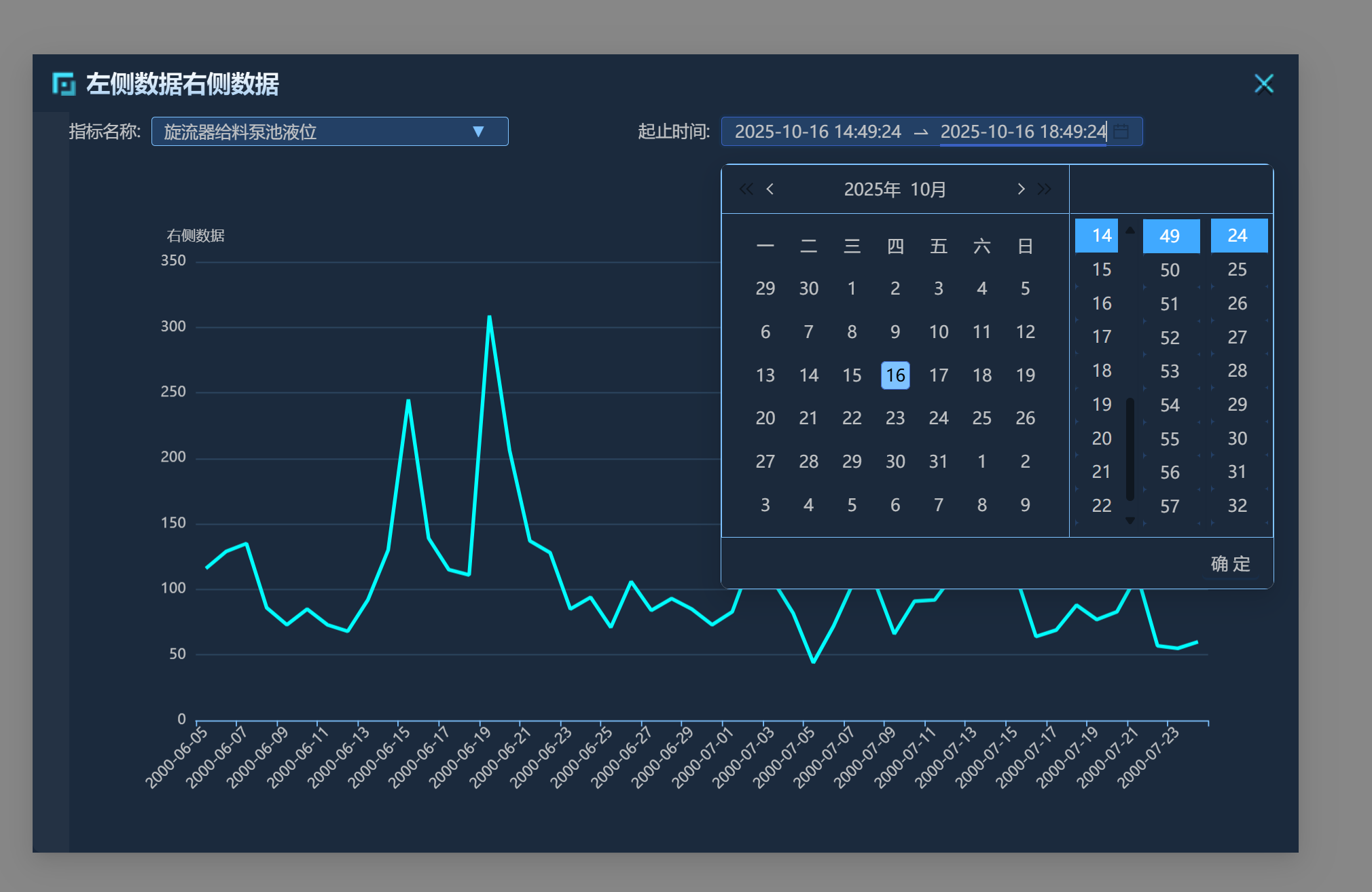
Task: Click the next year double-arrow icon
Action: pos(1045,189)
